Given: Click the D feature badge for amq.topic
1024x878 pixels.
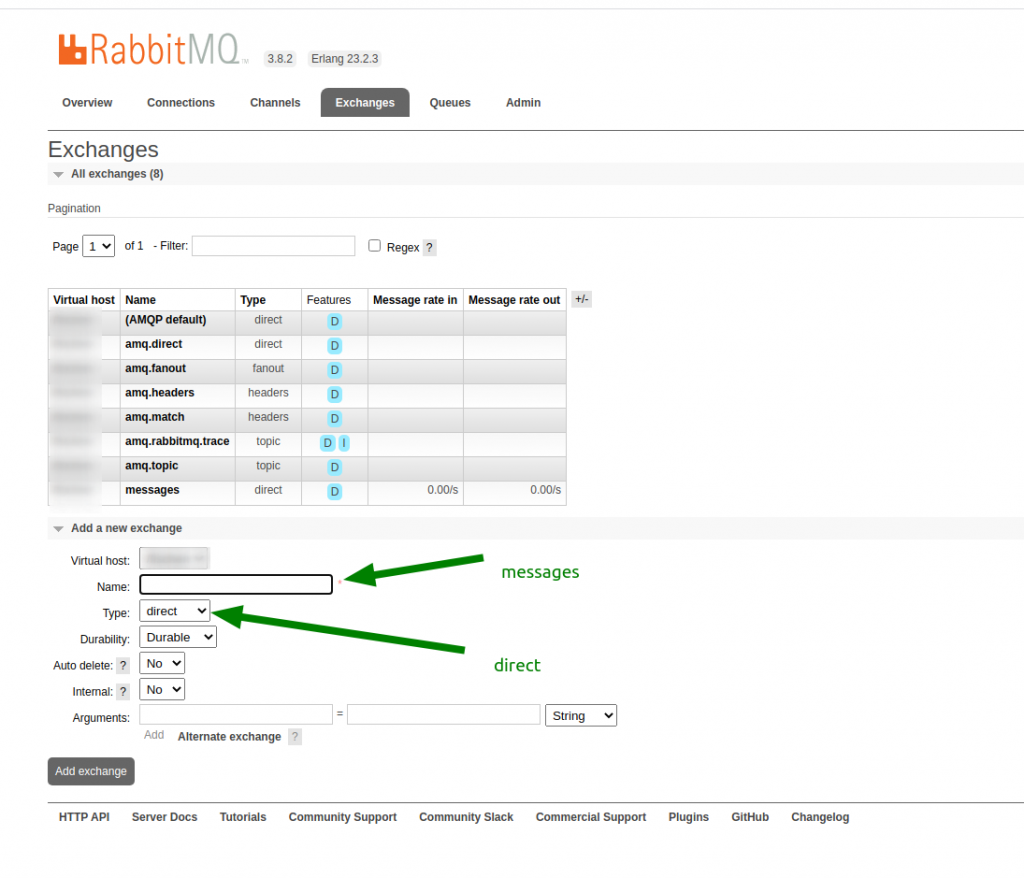Looking at the screenshot, I should [334, 467].
